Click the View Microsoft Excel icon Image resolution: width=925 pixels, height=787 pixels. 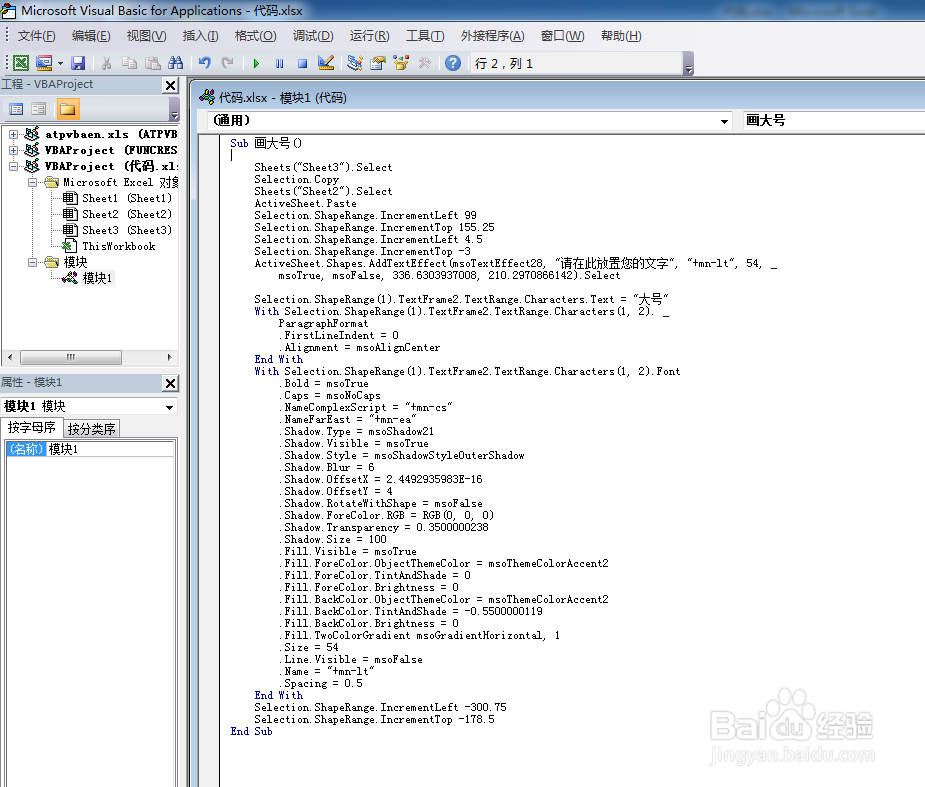point(21,63)
